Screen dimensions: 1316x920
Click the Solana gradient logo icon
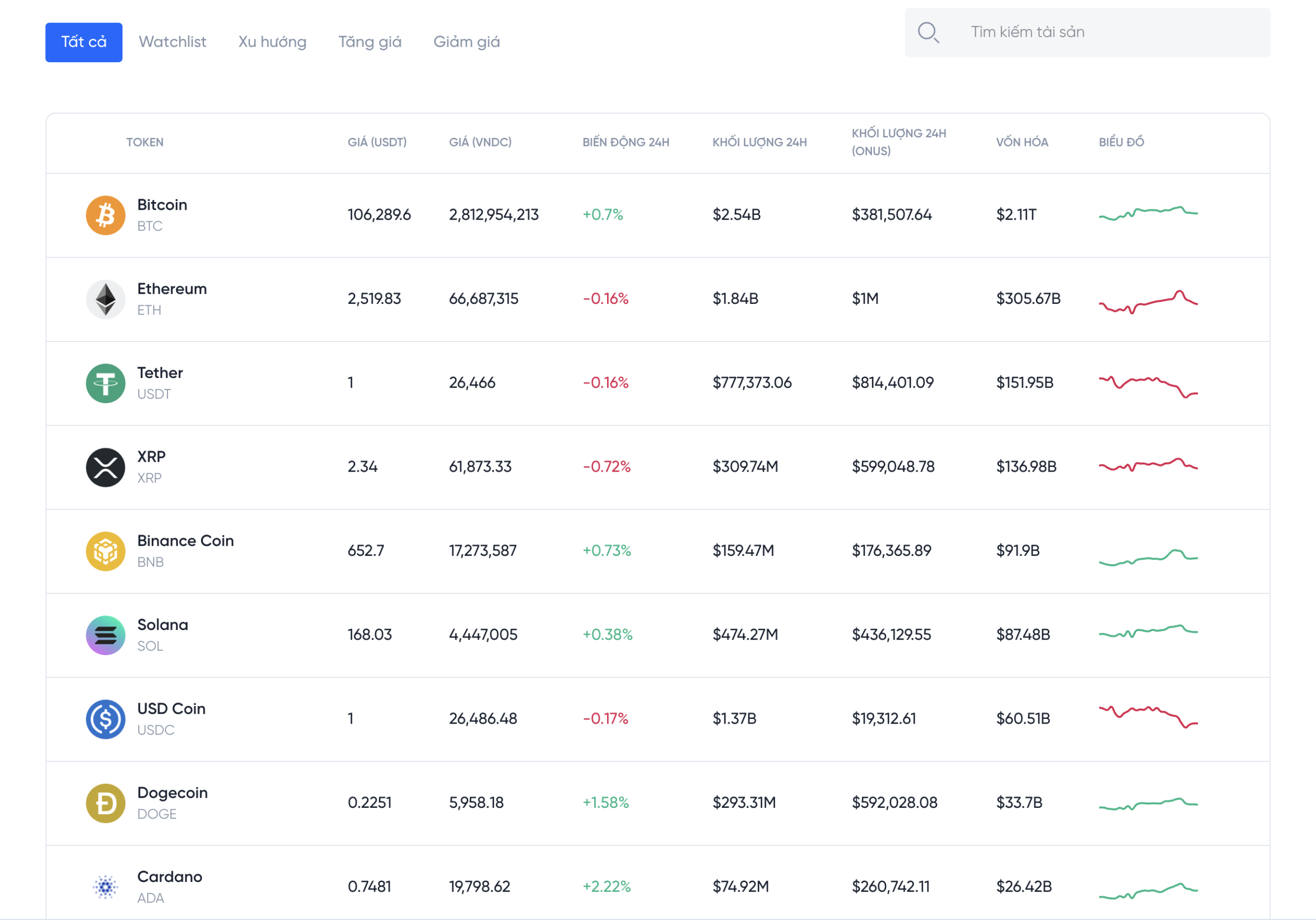105,635
